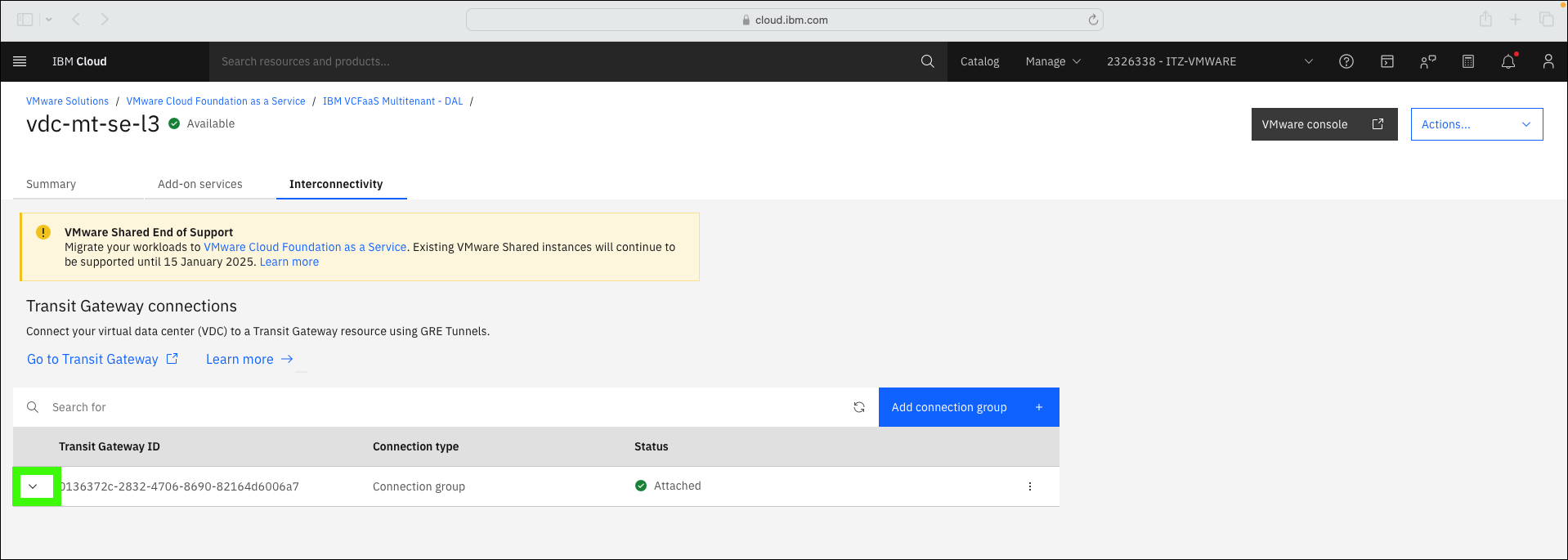This screenshot has width=1568, height=560.
Task: Click the 0136372c-2832-4706-8690-82164d6006a7 ID
Action: pyautogui.click(x=180, y=486)
